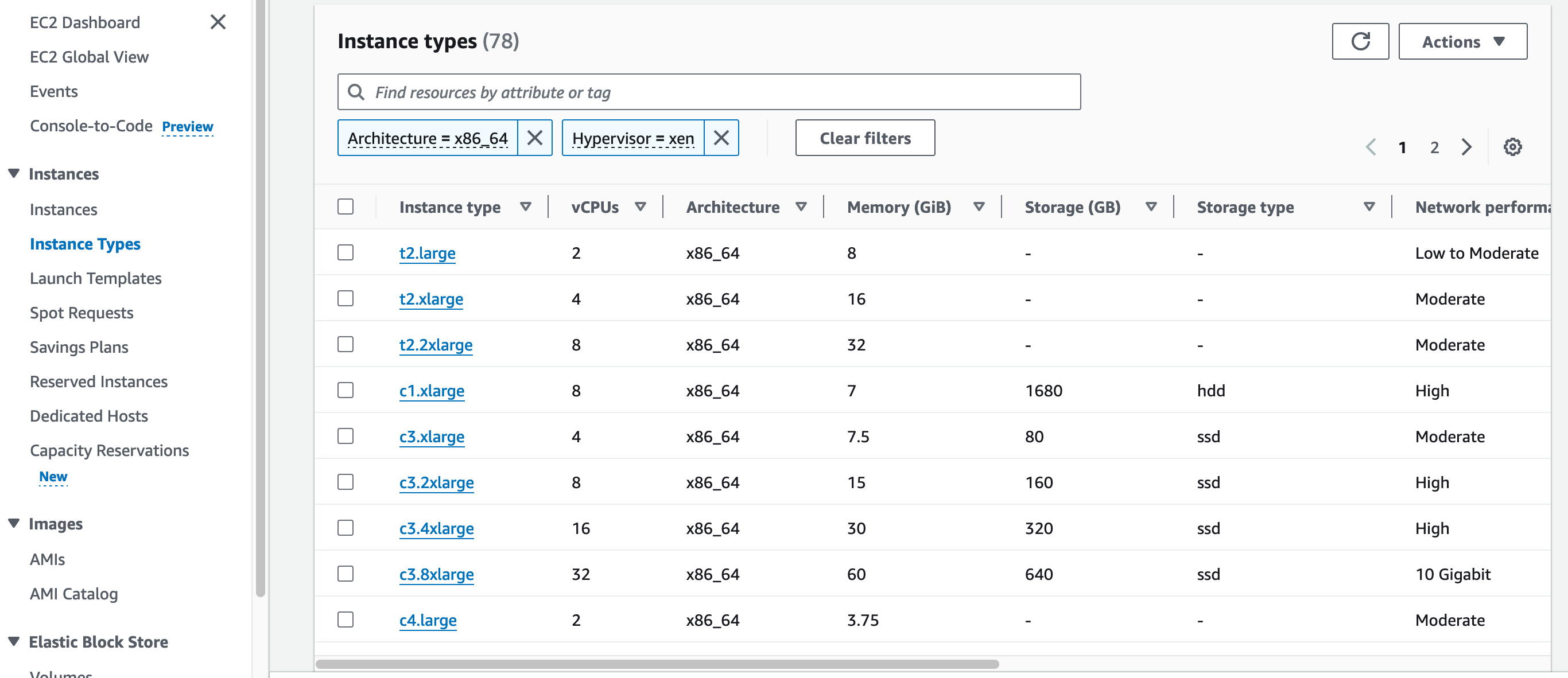Check the c3.8xlarge instance row
Image resolution: width=1568 pixels, height=678 pixels.
pos(346,574)
